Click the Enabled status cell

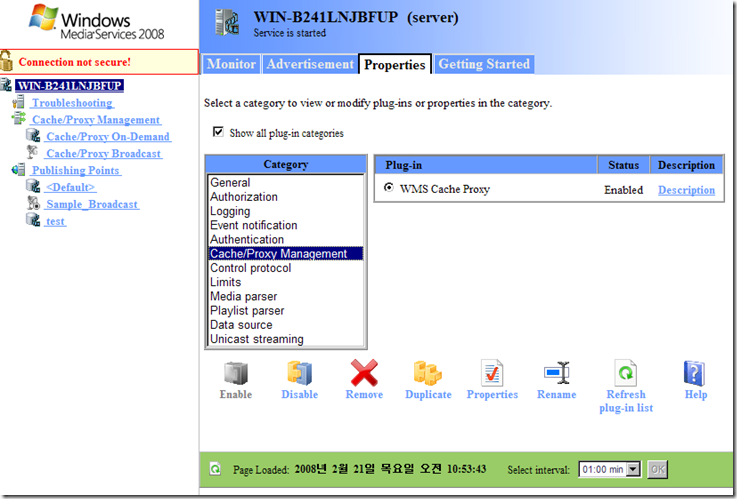[x=623, y=190]
